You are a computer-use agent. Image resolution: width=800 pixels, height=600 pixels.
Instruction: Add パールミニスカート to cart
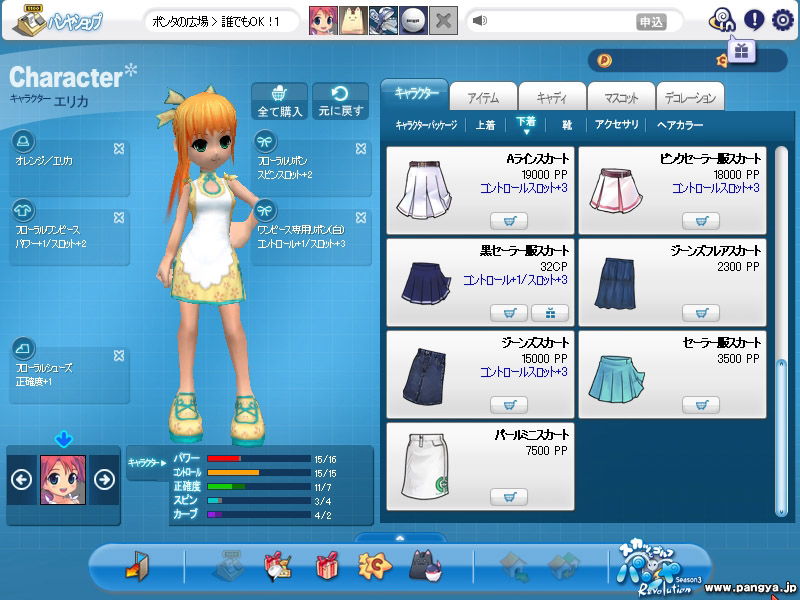pos(509,497)
